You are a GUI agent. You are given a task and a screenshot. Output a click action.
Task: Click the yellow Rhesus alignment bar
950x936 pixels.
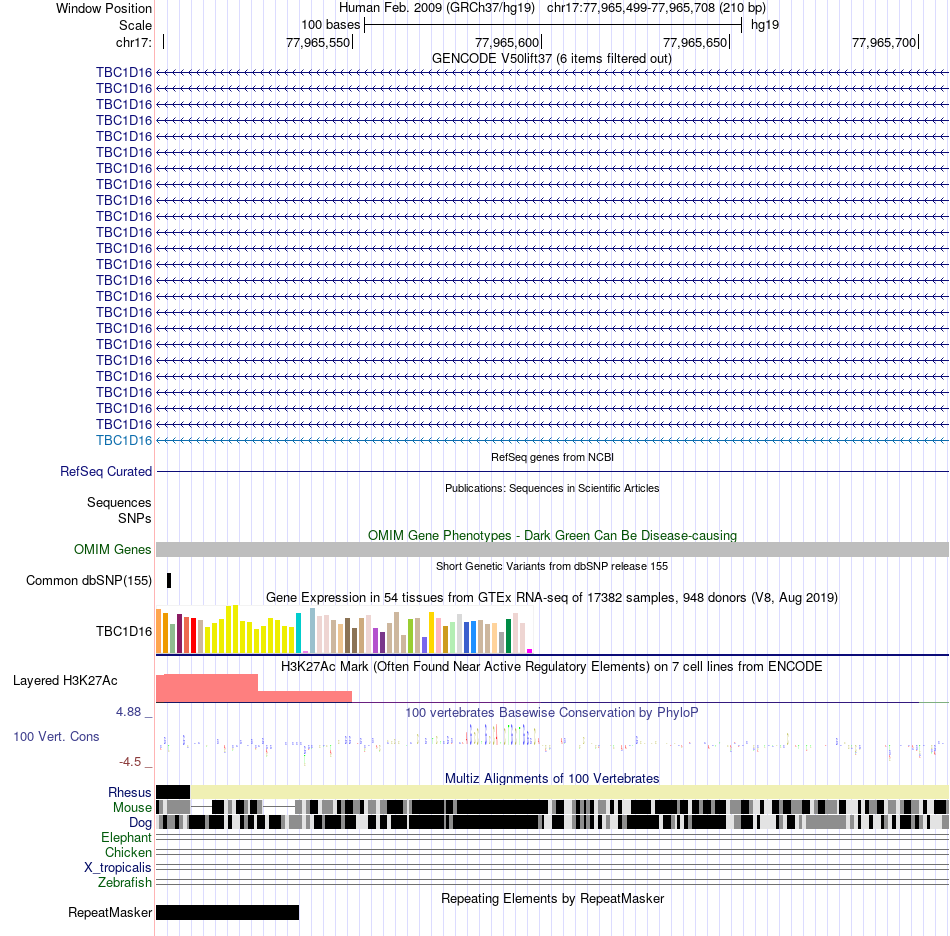click(570, 792)
